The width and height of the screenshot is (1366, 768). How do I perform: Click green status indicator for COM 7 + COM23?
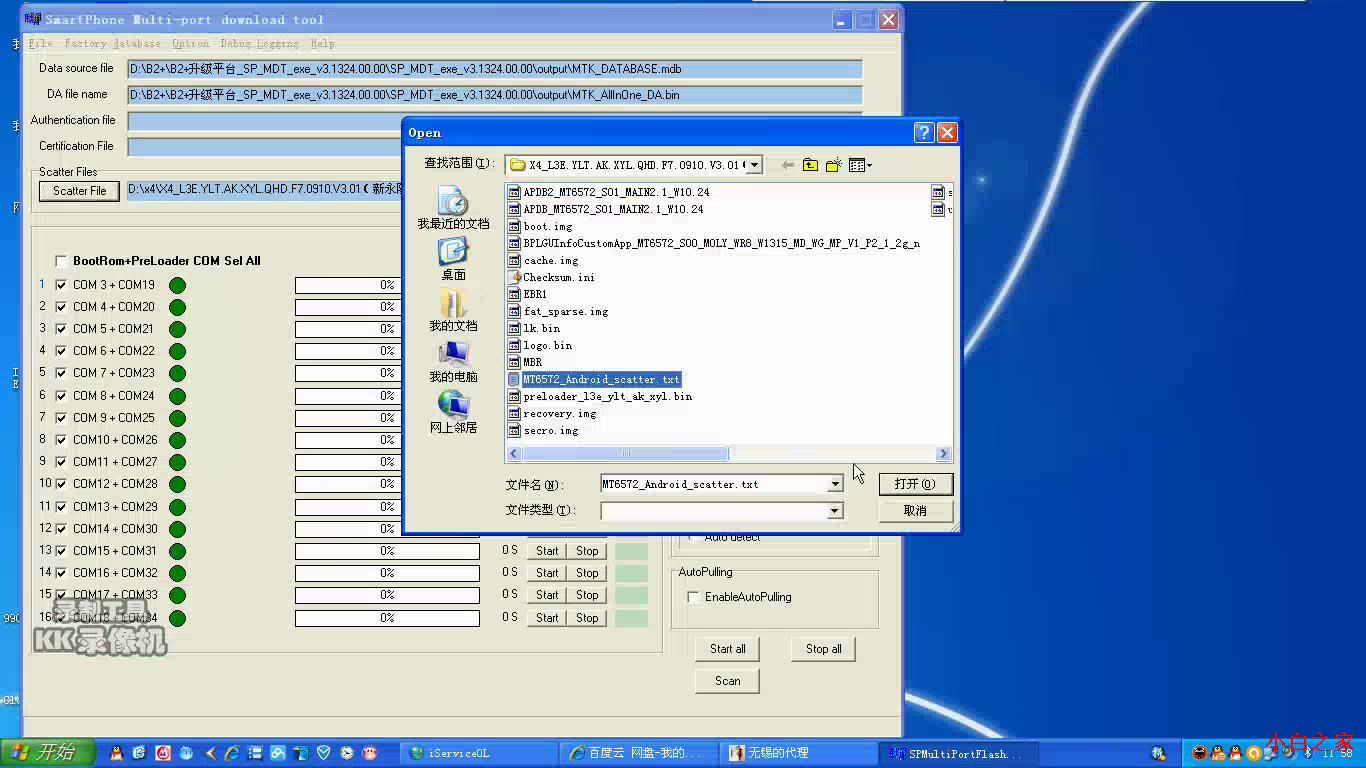(x=177, y=374)
